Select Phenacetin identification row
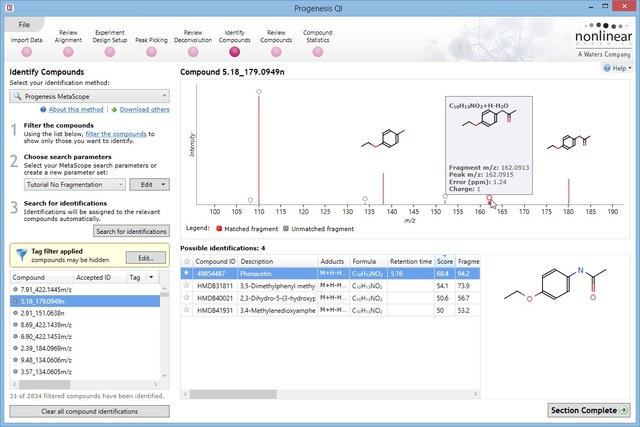The height and width of the screenshot is (427, 640). tap(330, 274)
